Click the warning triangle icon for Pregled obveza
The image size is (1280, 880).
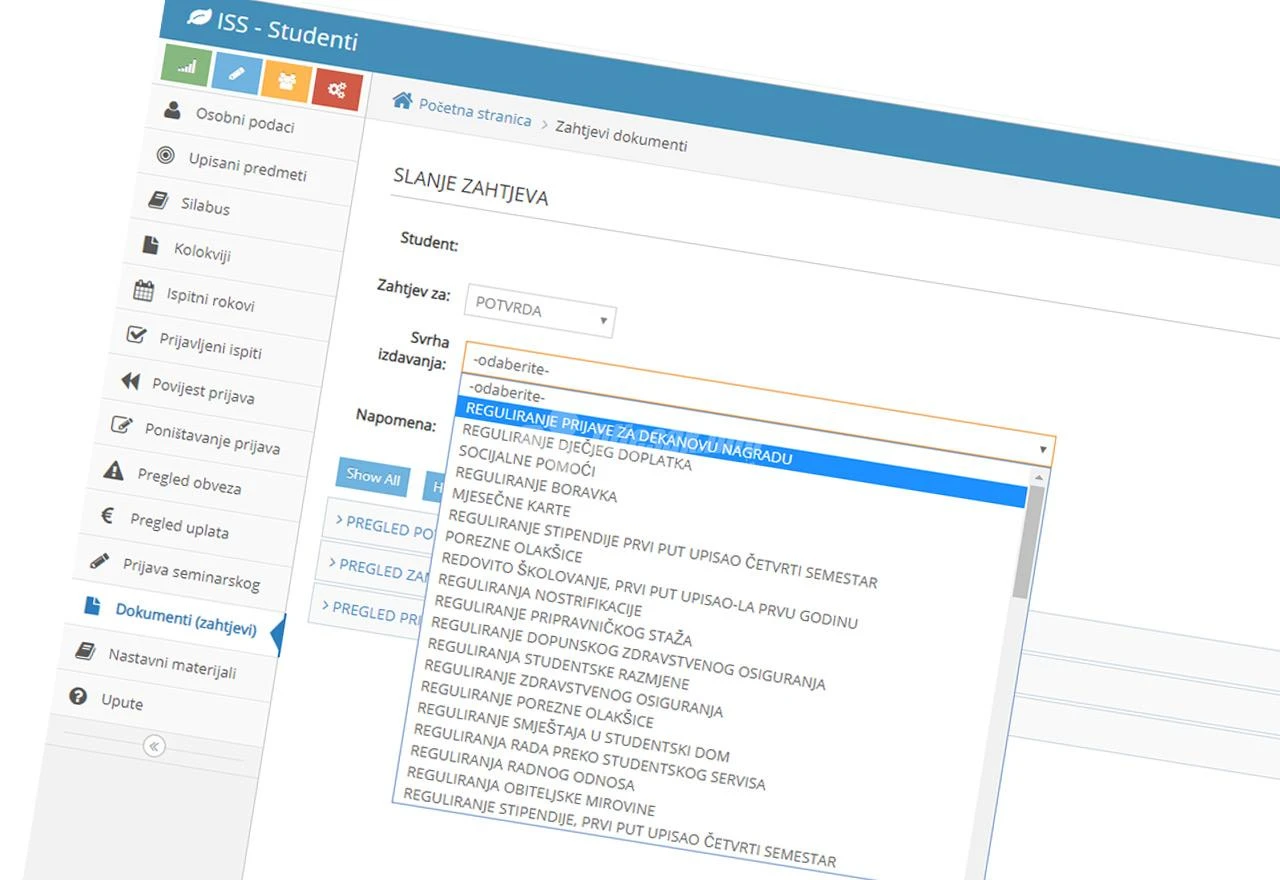[115, 470]
